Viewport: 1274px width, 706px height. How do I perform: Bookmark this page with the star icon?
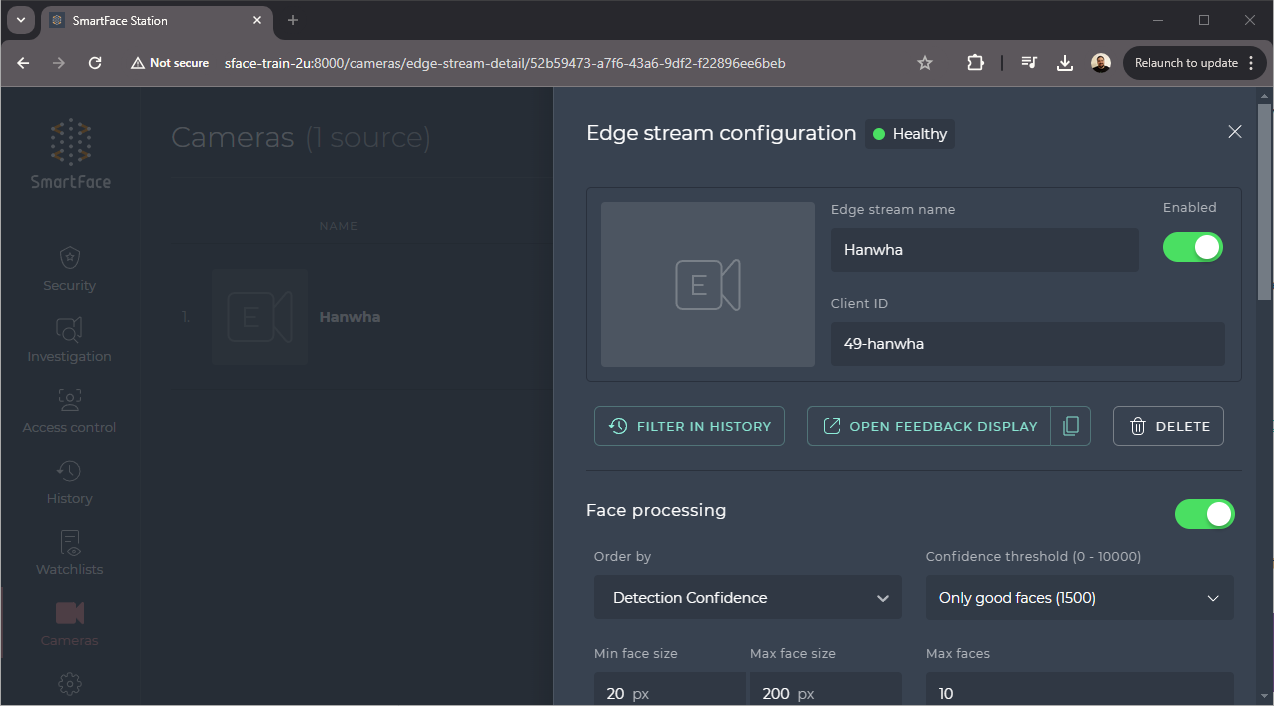925,63
